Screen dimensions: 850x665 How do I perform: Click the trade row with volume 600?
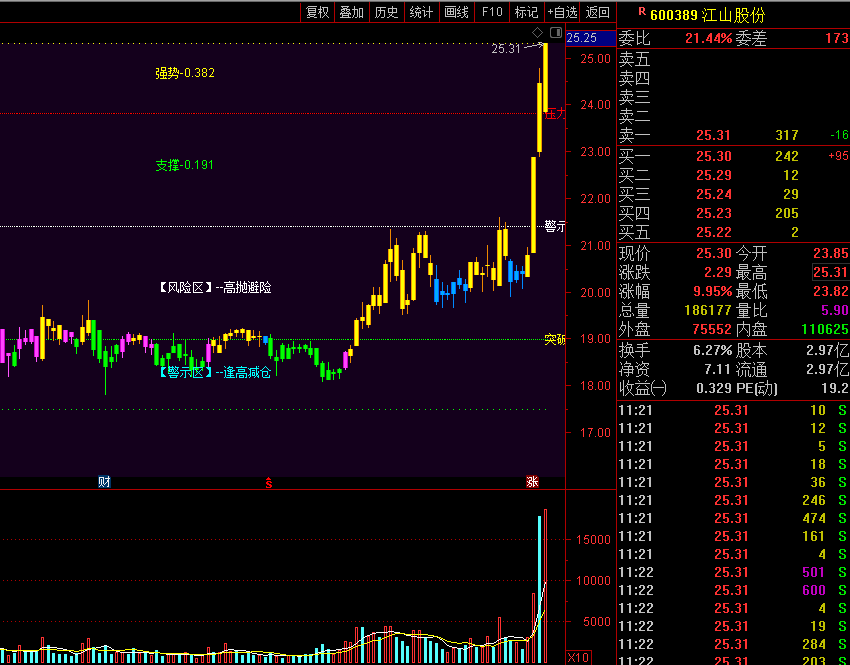pyautogui.click(x=733, y=590)
